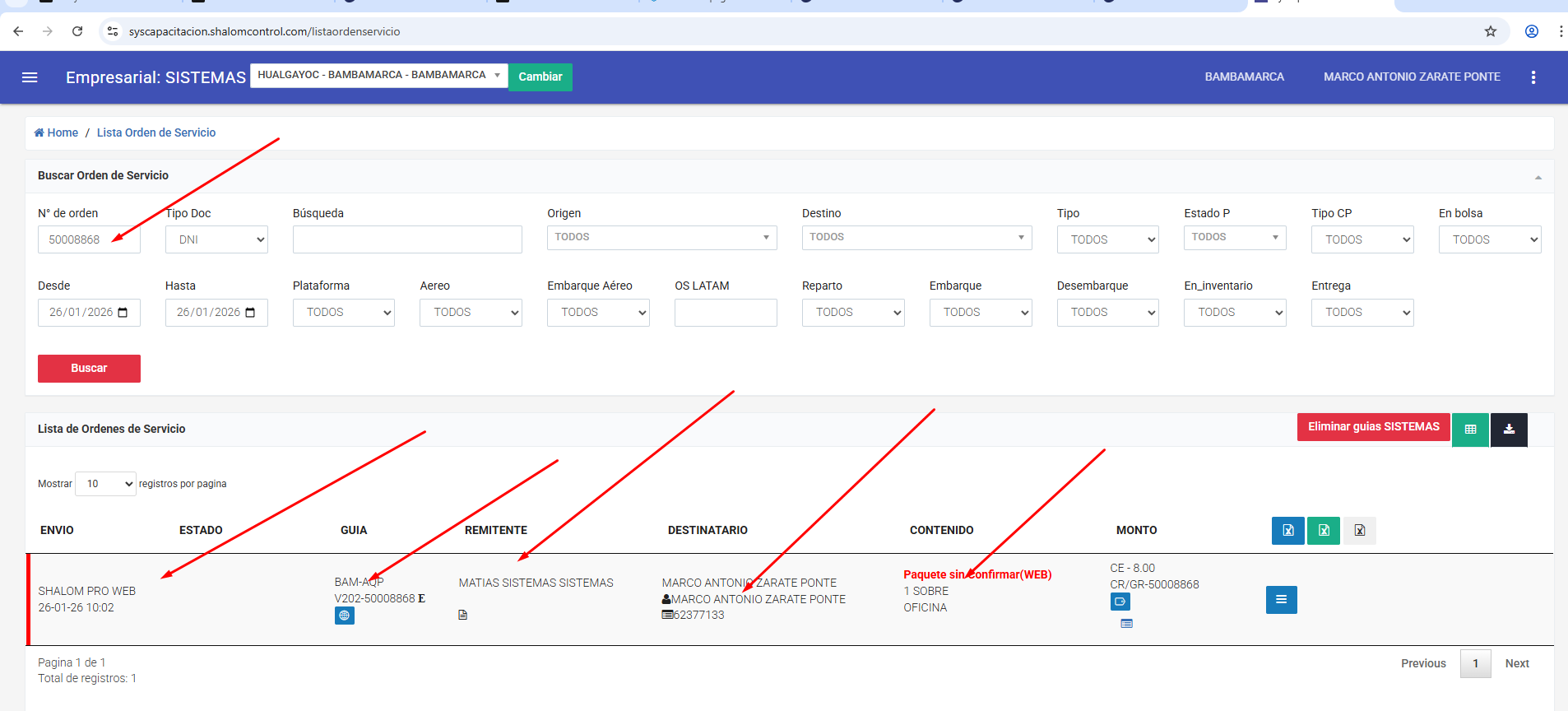
Task: Click the gray Excel export icon
Action: coord(1359,531)
